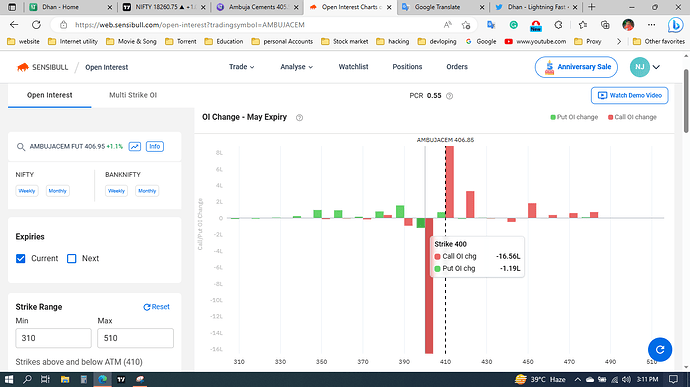Screen dimensions: 690x387
Task: Click the search magnifier beside AMBUJACEM FUT
Action: 21,147
